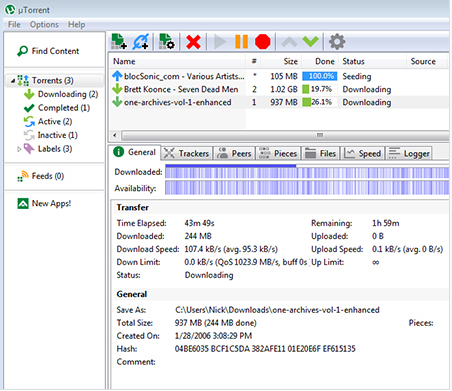Expand the Labels tree node
The image size is (452, 391).
click(x=19, y=149)
